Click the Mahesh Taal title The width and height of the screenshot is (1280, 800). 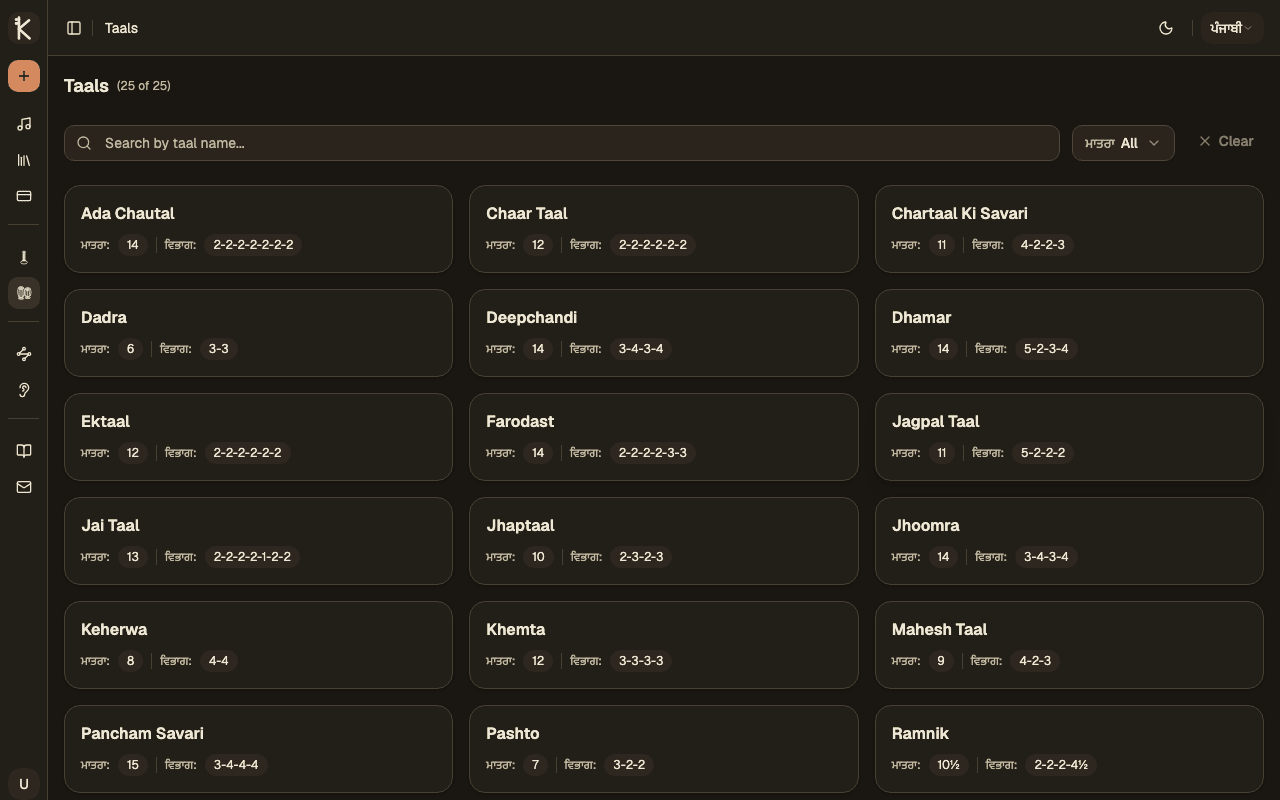[939, 629]
